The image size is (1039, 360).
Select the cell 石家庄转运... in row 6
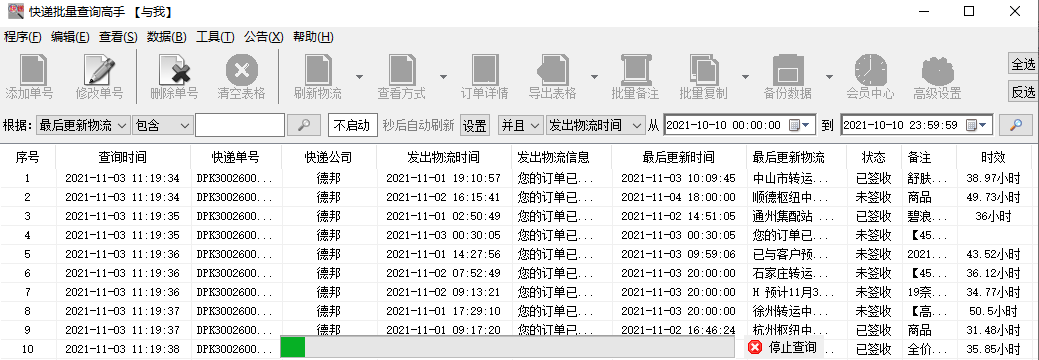click(x=795, y=273)
